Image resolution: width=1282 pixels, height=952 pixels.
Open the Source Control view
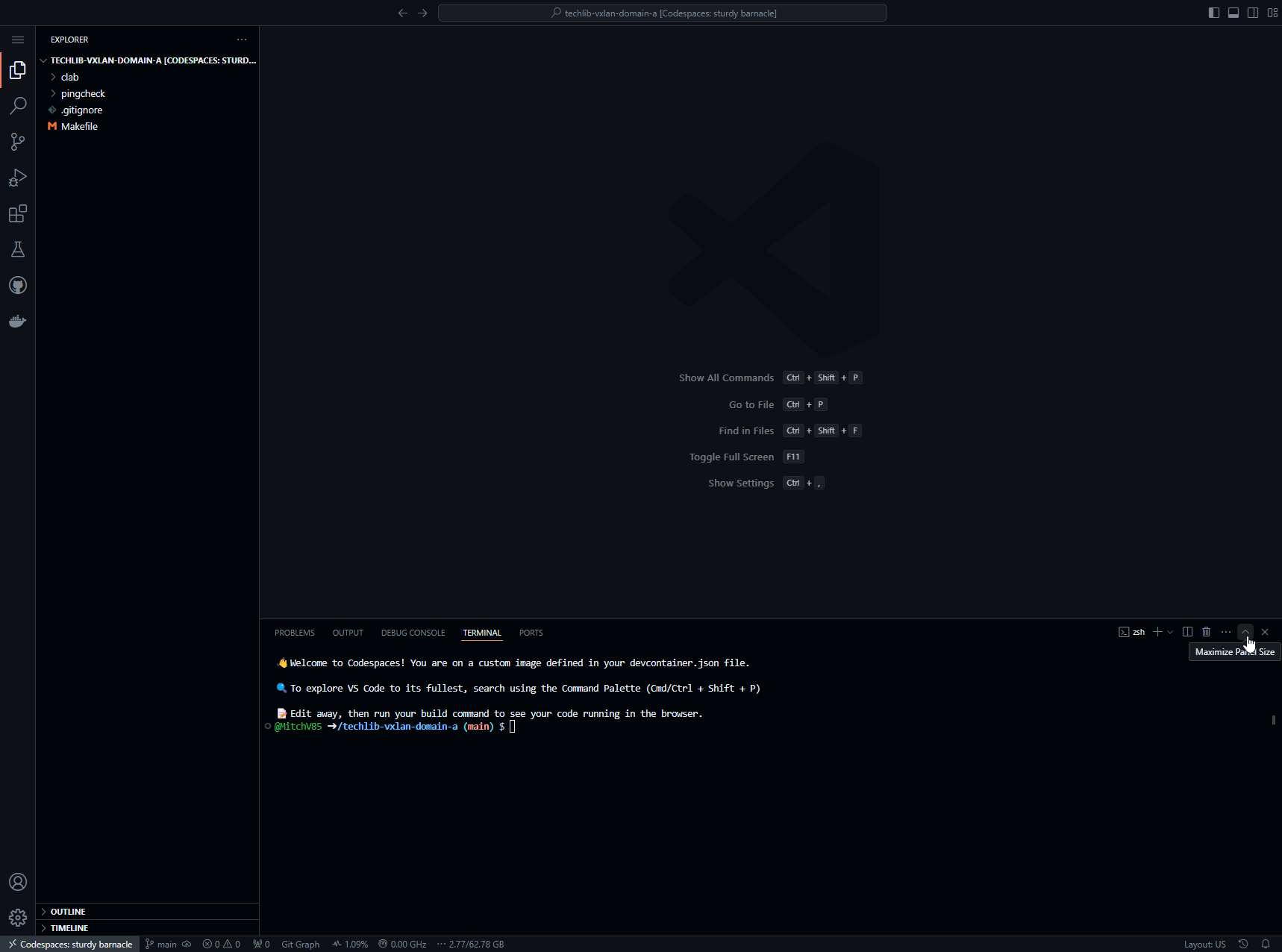click(x=18, y=142)
